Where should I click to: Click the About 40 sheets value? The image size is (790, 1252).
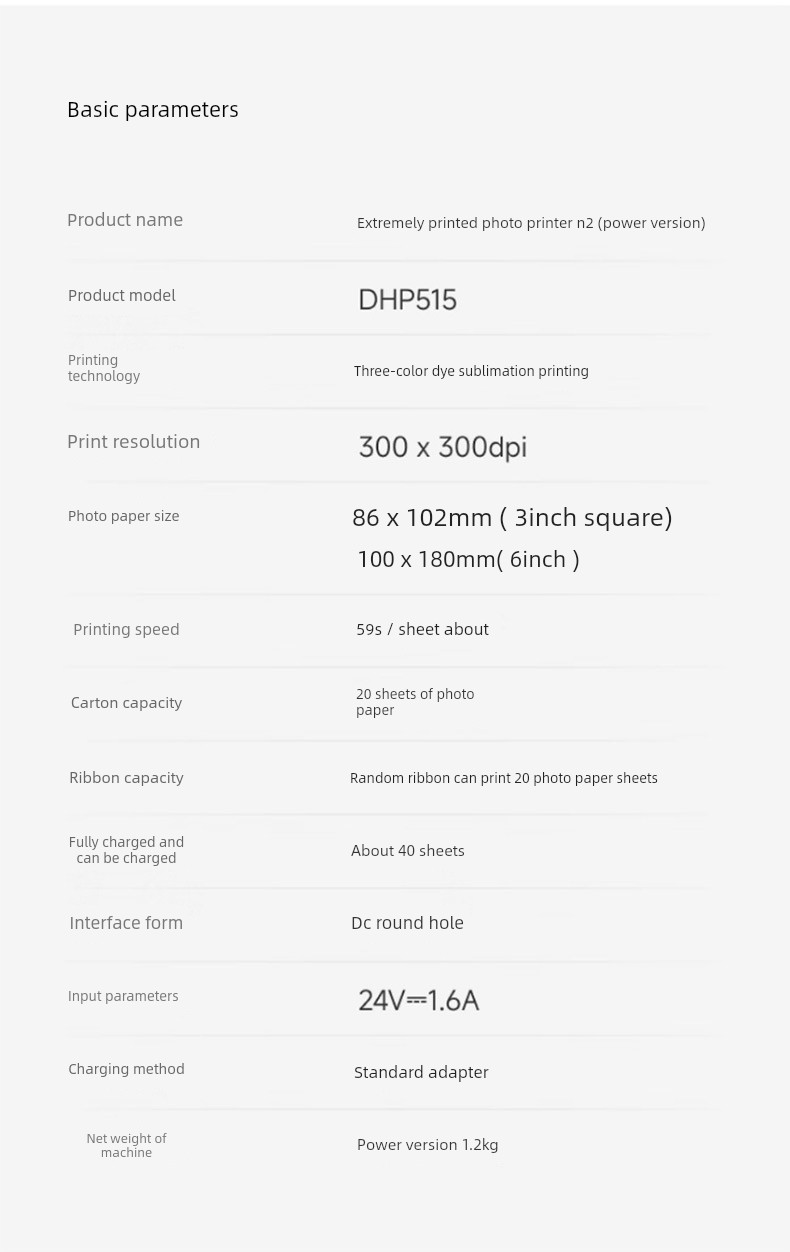click(408, 851)
